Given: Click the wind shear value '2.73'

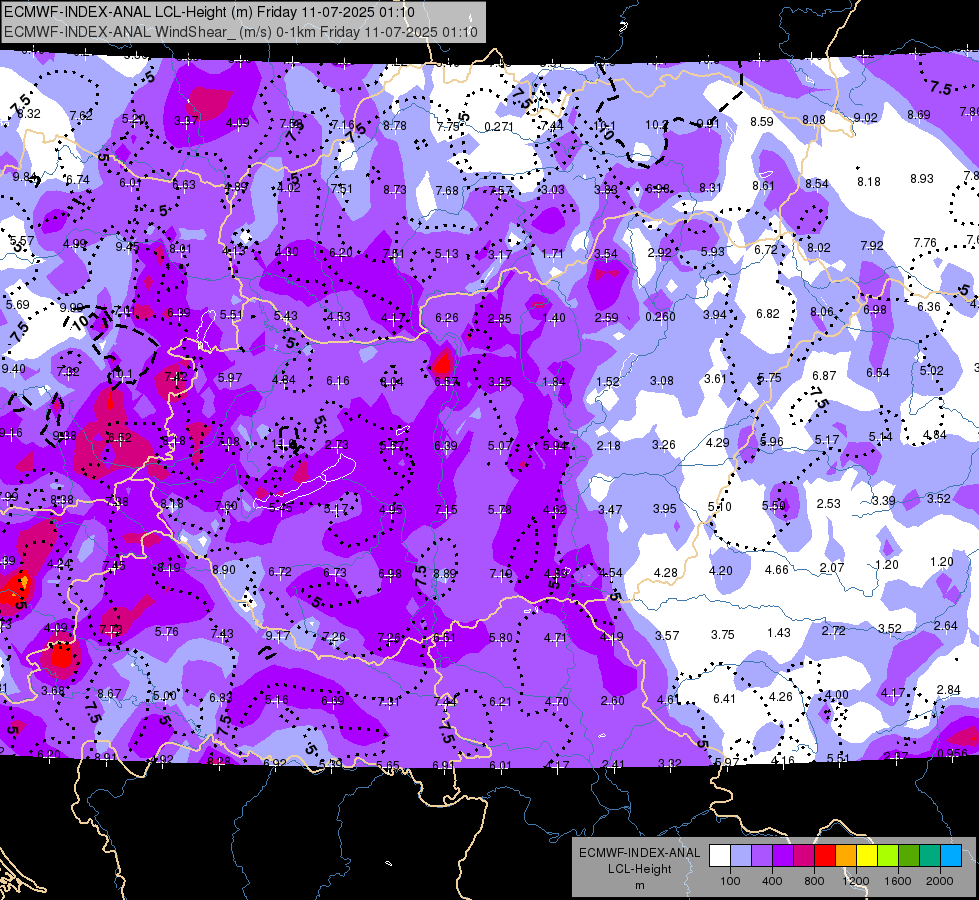Looking at the screenshot, I should (337, 445).
